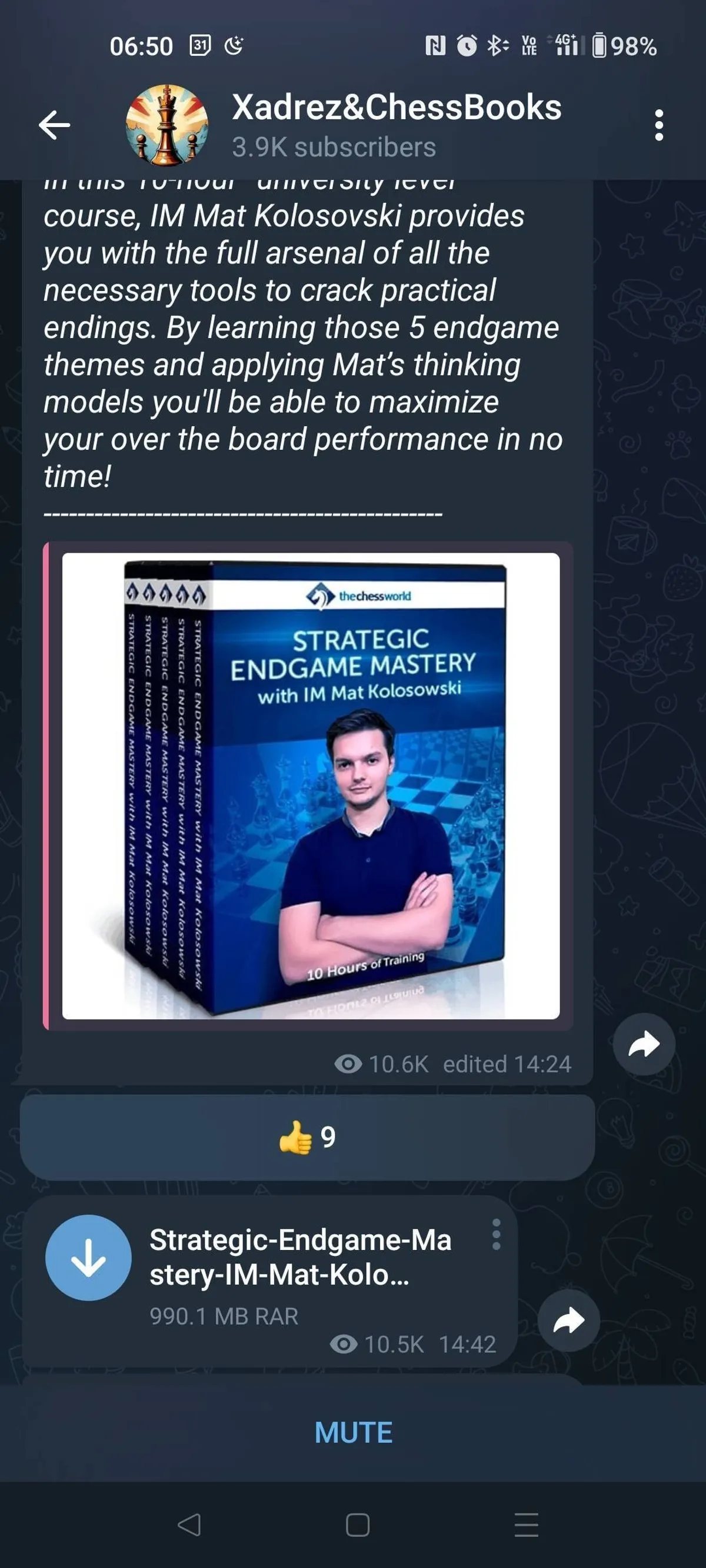Tap the course description text about Kolosovski
This screenshot has height=1568, width=706.
tap(303, 334)
